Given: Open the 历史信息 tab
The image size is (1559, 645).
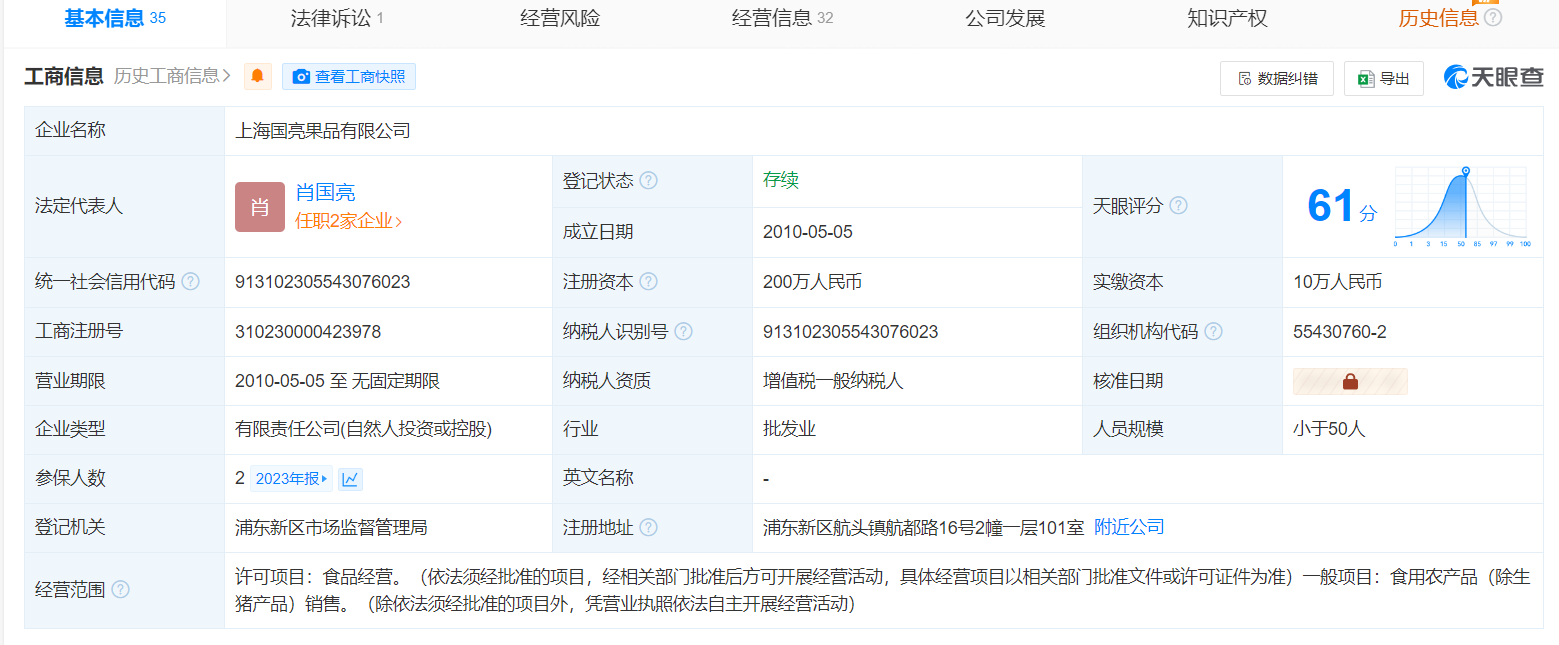Looking at the screenshot, I should tap(1438, 18).
